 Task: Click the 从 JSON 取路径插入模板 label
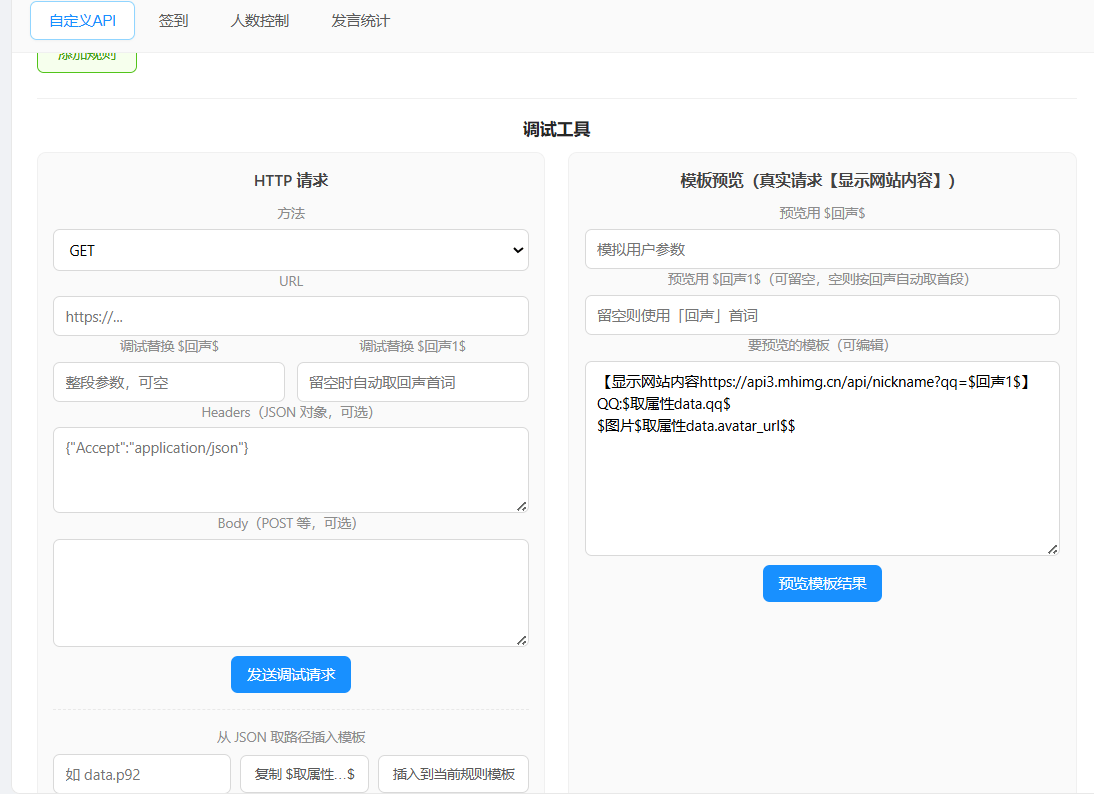[291, 737]
